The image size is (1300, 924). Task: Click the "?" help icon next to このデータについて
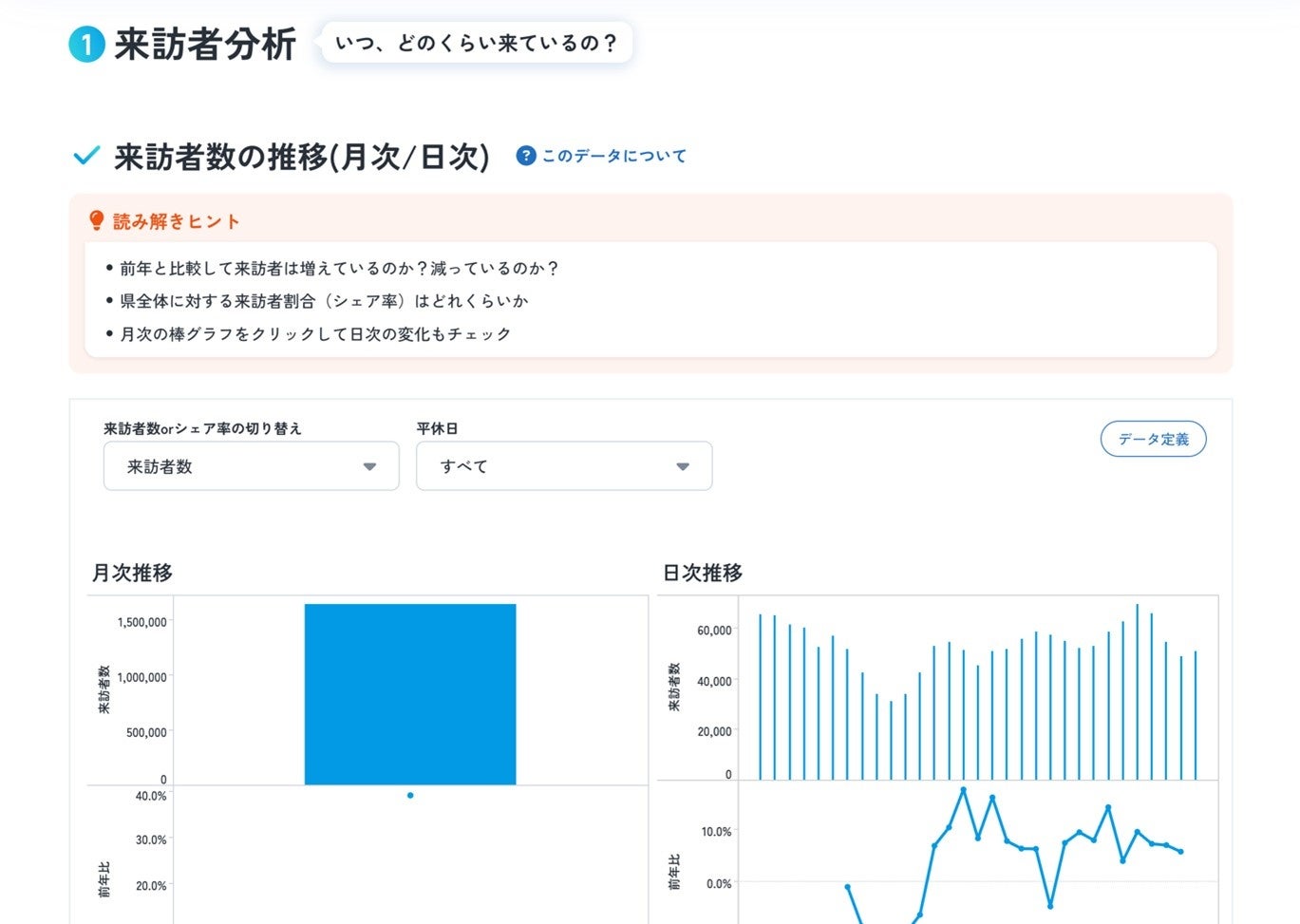pyautogui.click(x=524, y=155)
